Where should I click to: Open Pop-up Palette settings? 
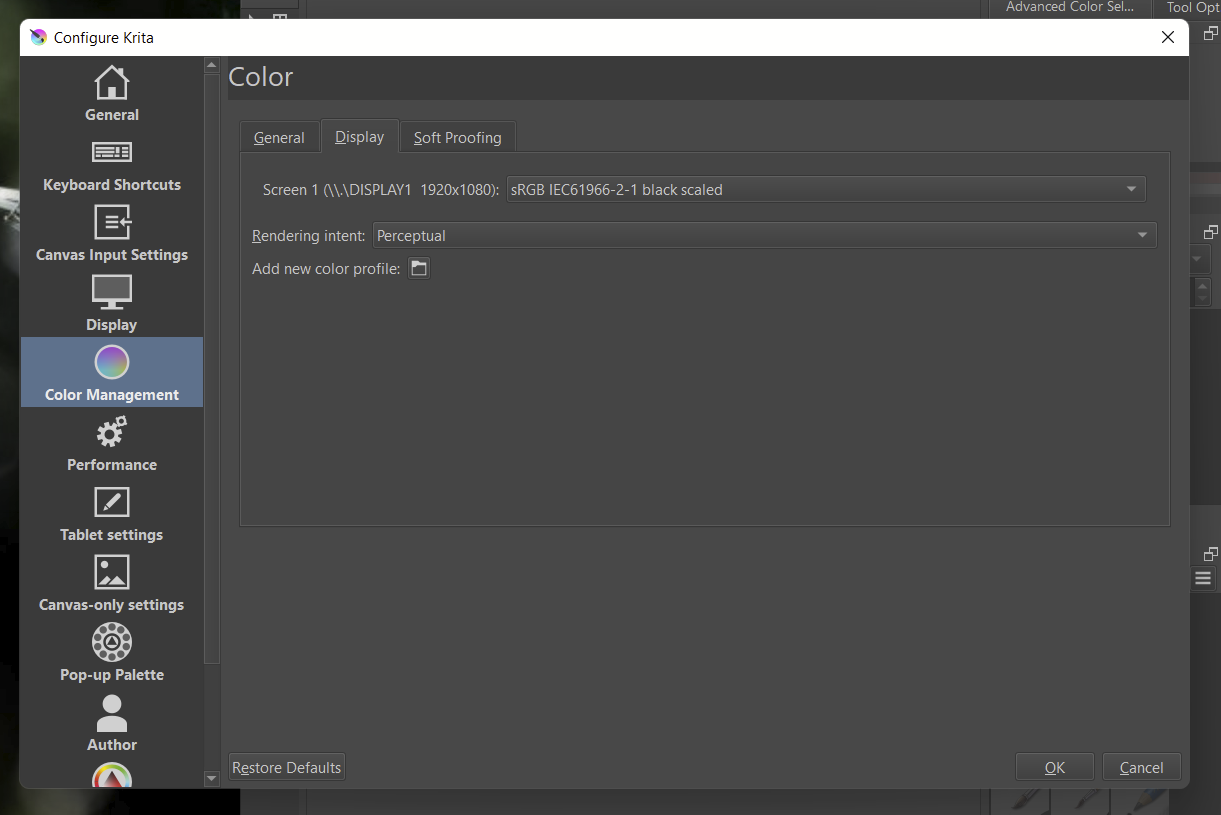(112, 653)
